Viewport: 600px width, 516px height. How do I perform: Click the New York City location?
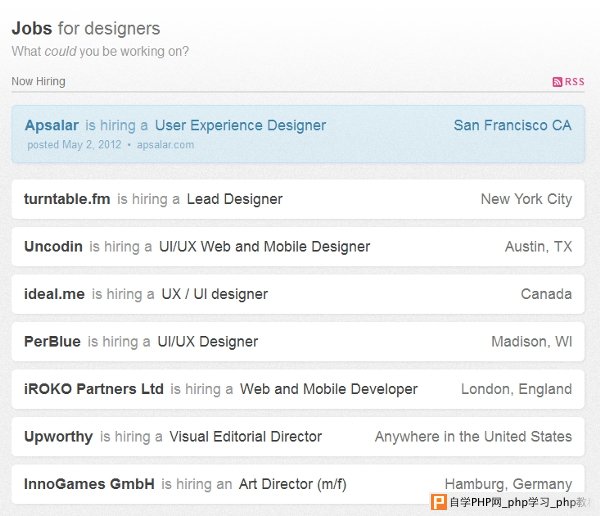(x=526, y=199)
